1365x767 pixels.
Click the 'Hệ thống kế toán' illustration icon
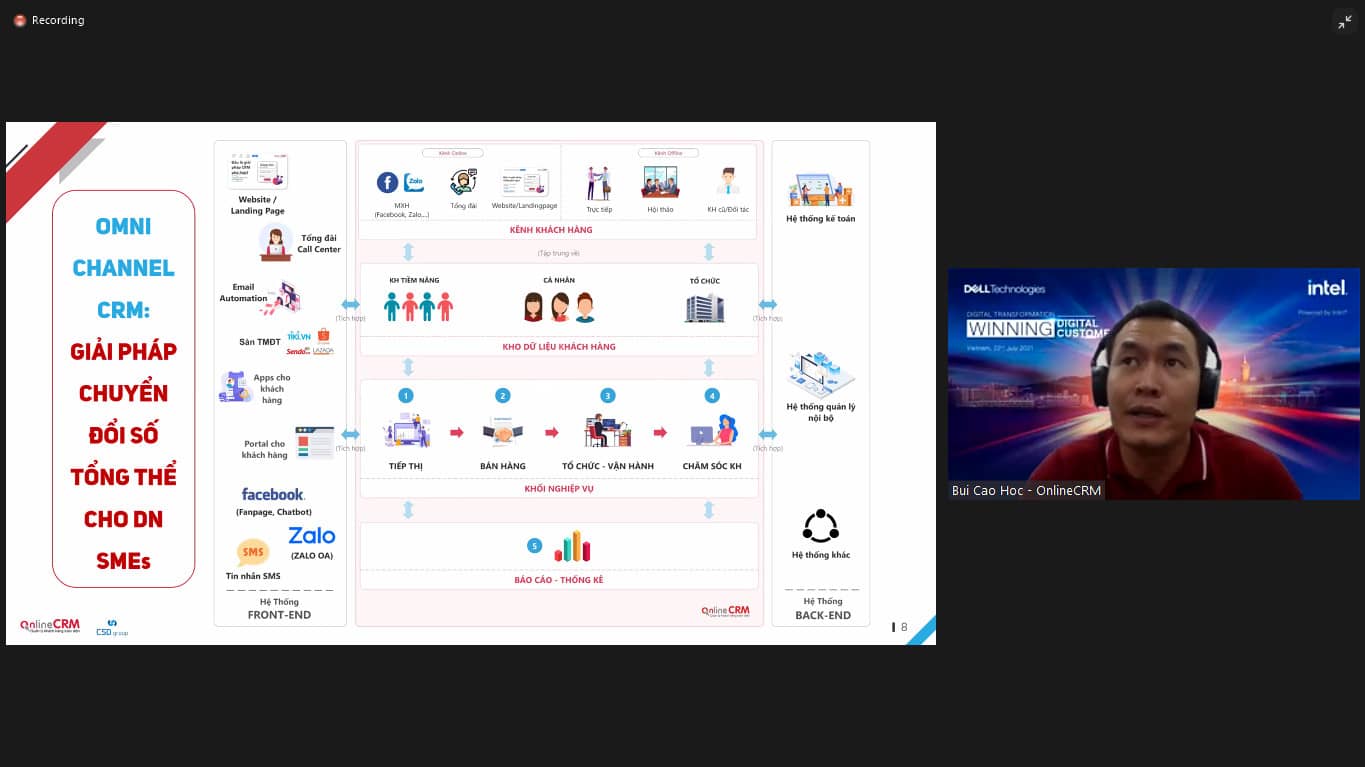820,190
